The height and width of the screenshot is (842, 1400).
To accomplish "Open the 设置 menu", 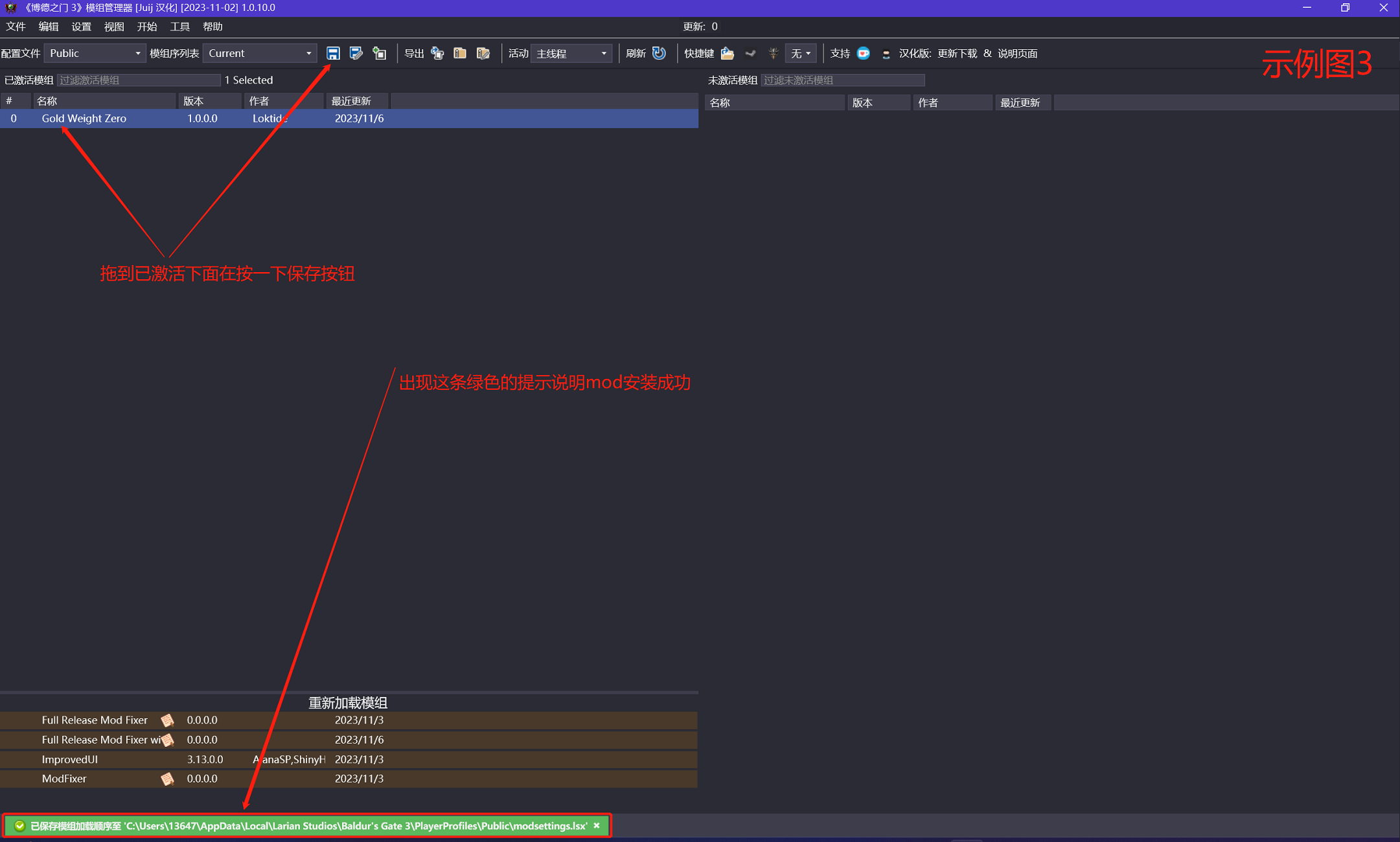I will (x=81, y=27).
